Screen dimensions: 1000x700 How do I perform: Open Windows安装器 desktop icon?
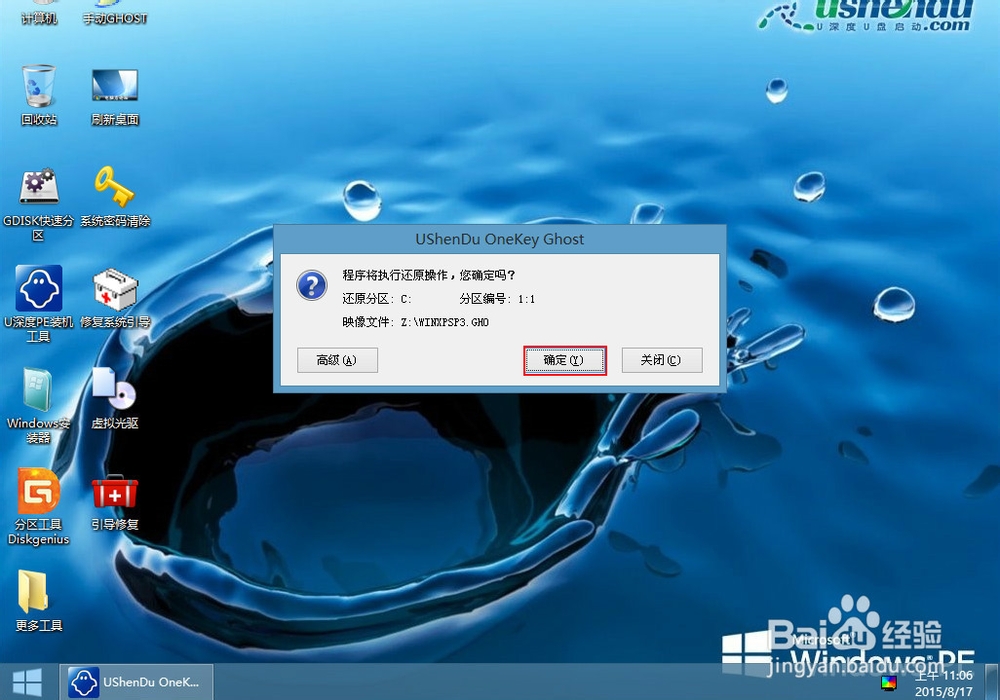click(x=38, y=405)
